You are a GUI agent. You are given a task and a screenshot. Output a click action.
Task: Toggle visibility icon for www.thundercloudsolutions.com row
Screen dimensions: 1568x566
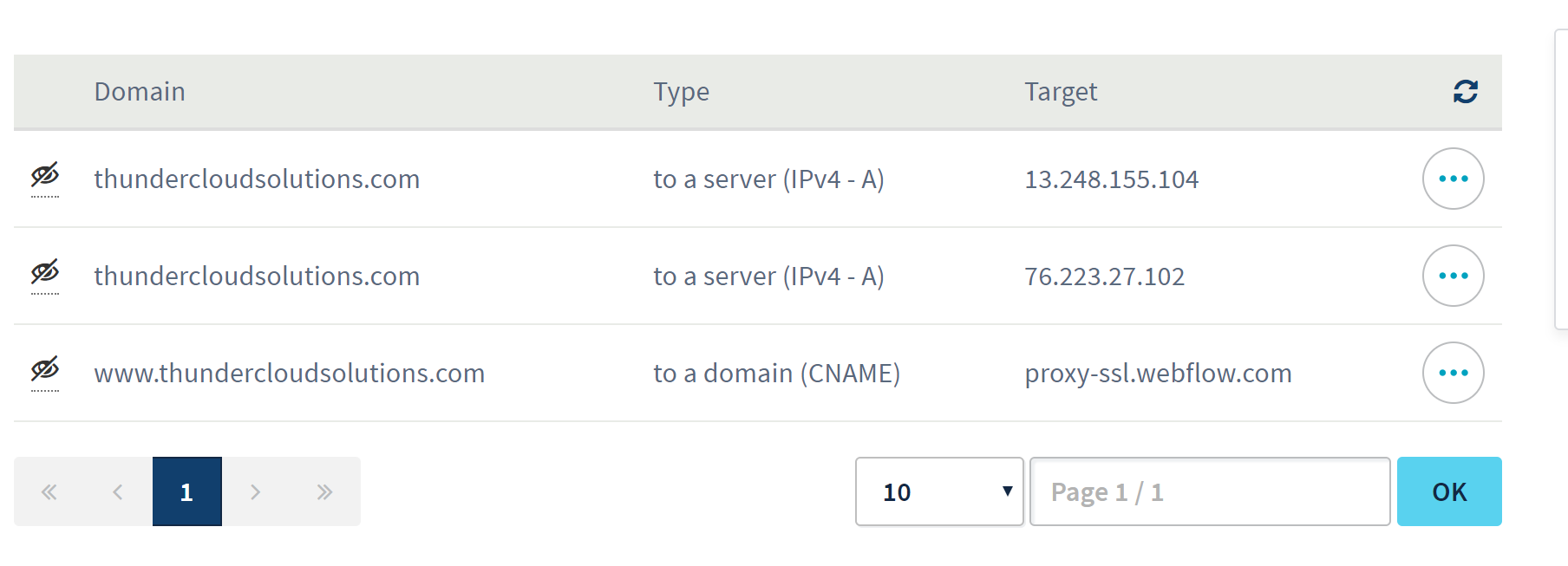(45, 370)
